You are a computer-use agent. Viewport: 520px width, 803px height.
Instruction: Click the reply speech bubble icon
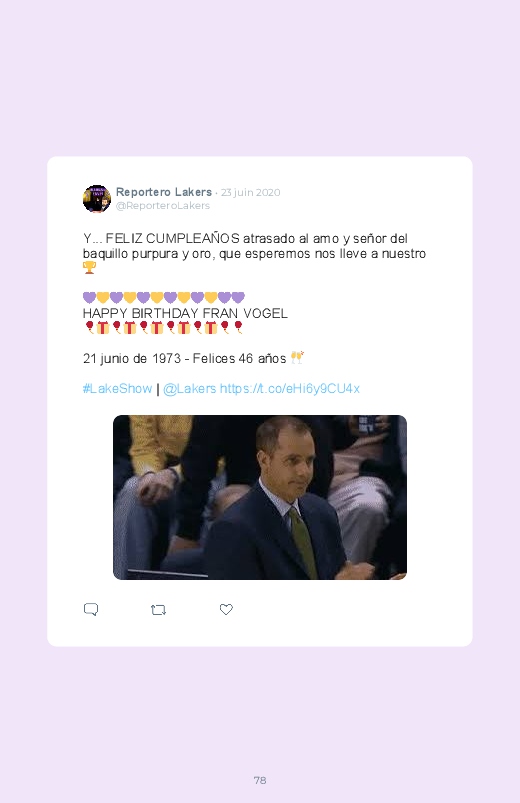(x=91, y=609)
